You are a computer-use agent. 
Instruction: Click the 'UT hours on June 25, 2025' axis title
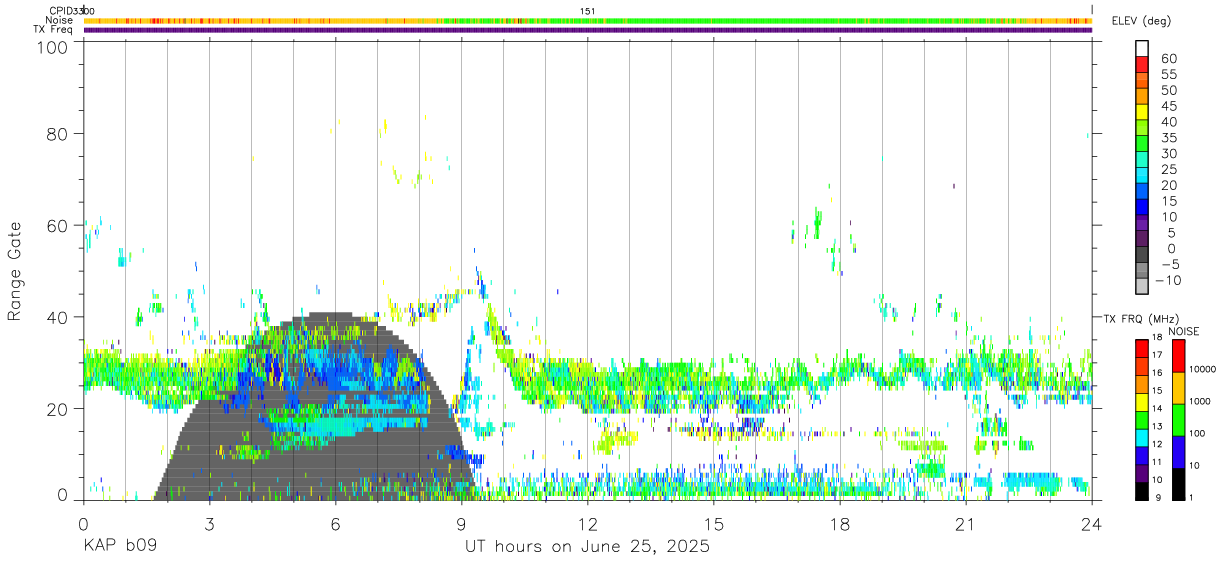coord(587,547)
